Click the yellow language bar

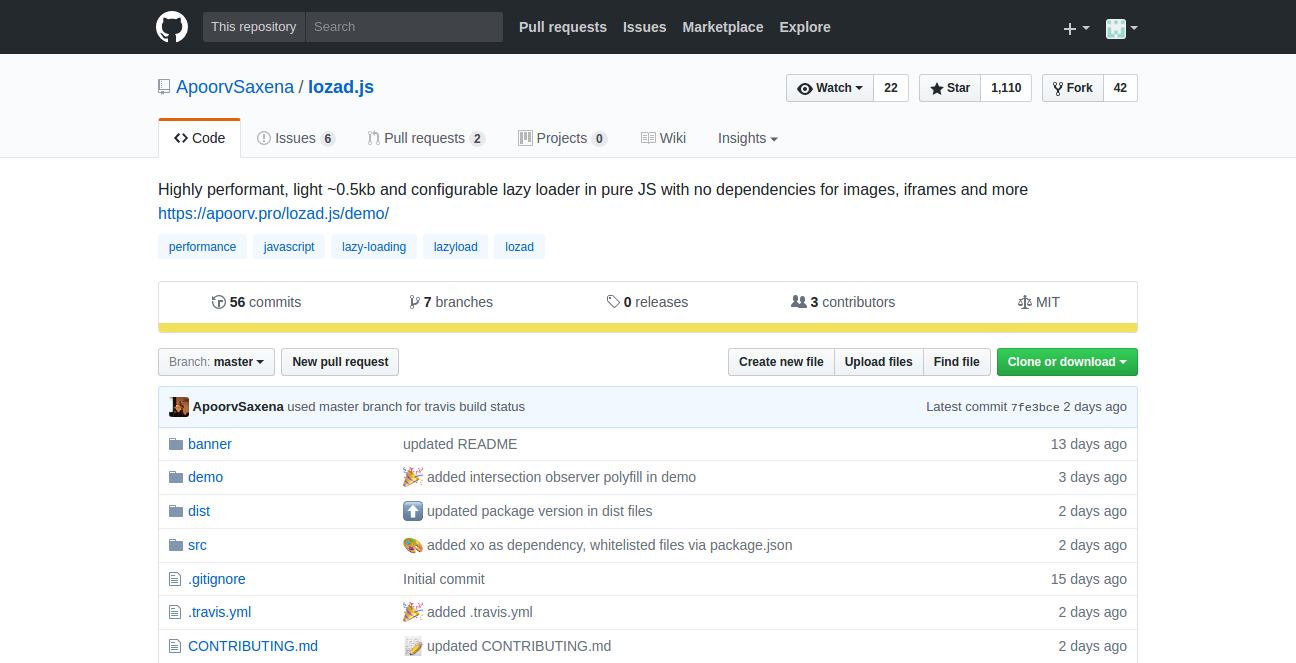(x=647, y=327)
